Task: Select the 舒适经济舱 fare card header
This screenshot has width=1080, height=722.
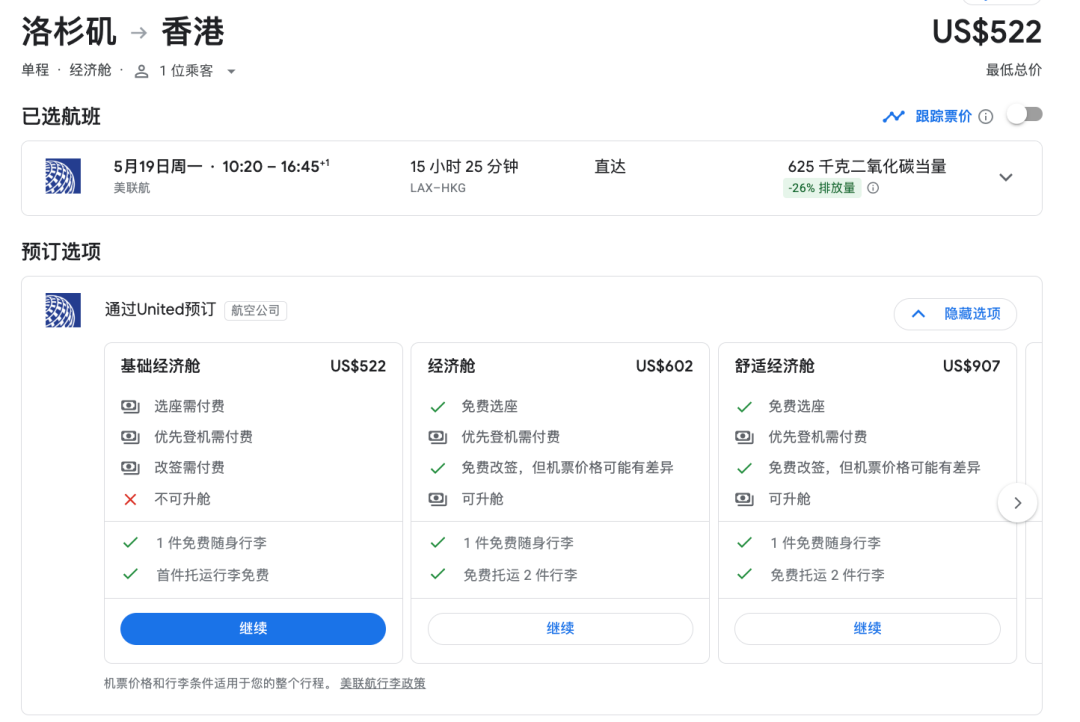Action: point(867,366)
